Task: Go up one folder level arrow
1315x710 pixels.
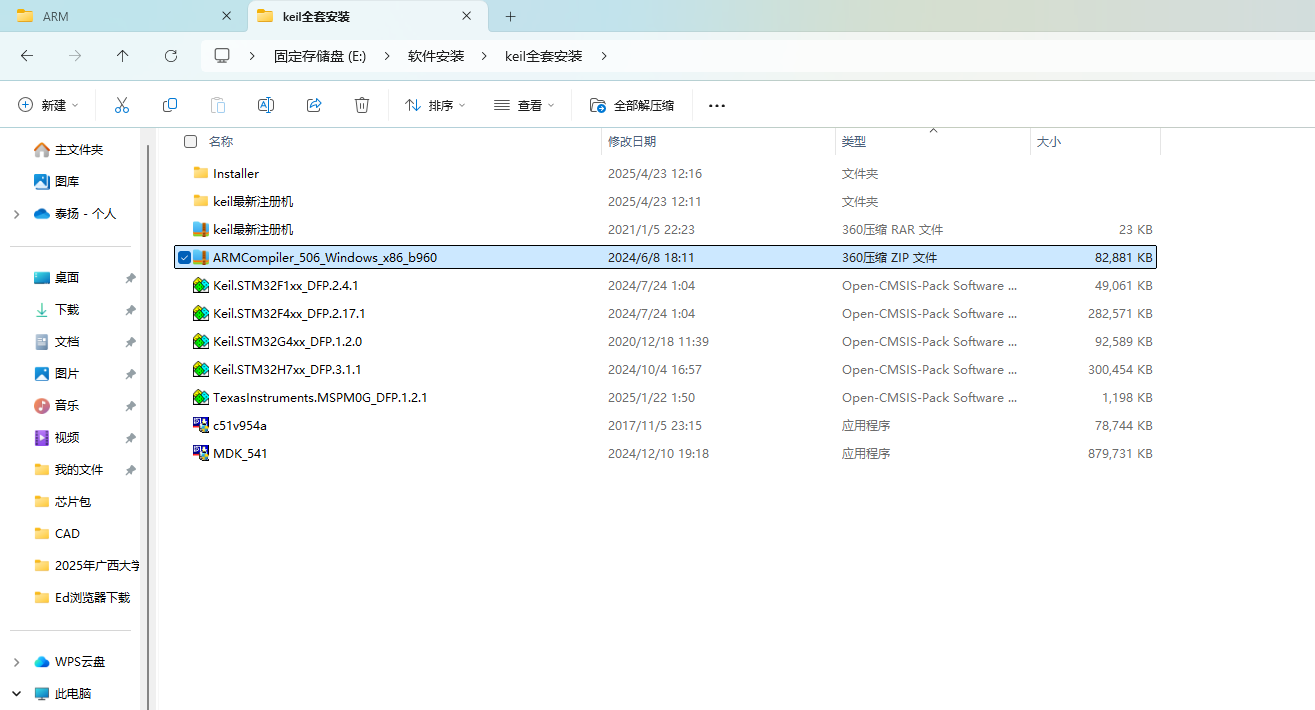Action: click(123, 56)
